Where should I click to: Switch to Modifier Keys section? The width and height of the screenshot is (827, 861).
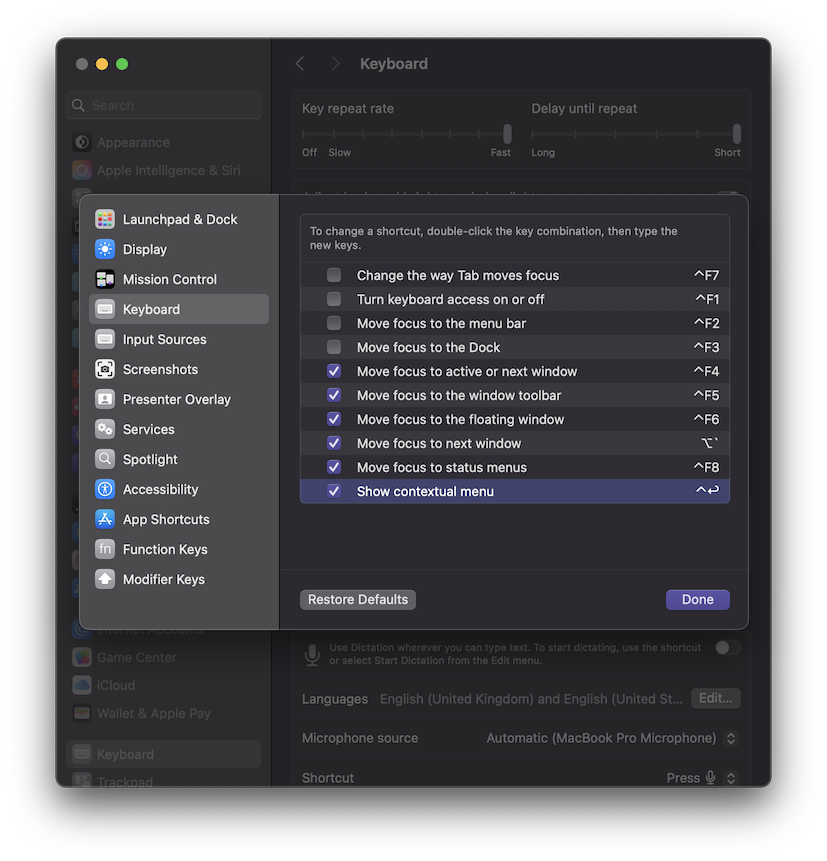point(163,579)
